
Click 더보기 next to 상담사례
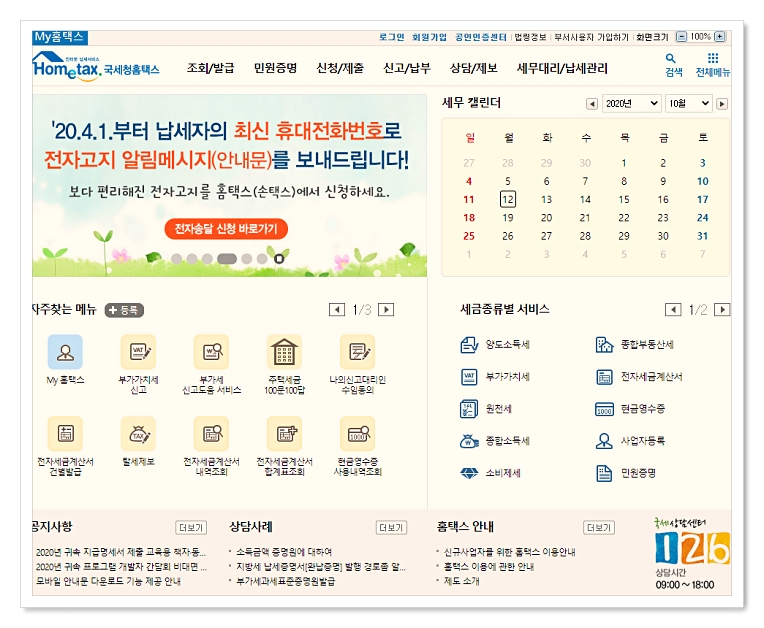coord(391,528)
